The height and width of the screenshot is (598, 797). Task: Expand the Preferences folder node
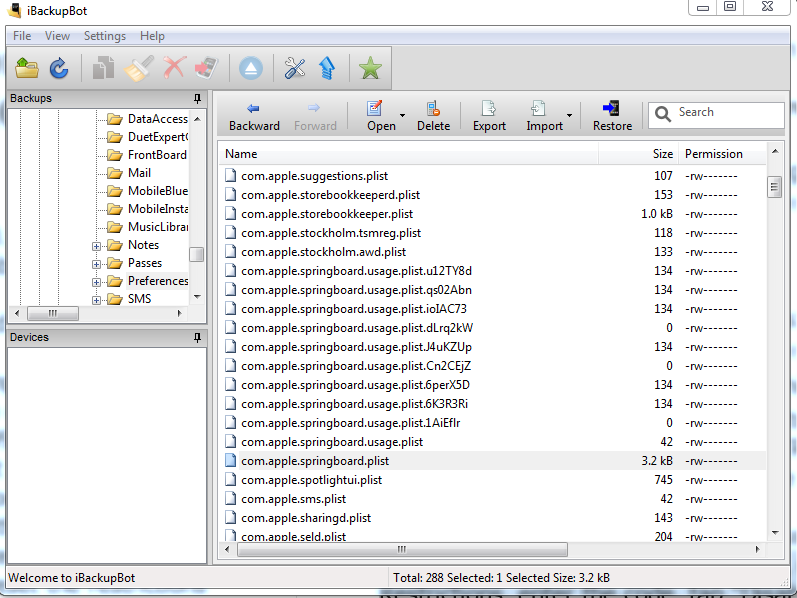[96, 282]
